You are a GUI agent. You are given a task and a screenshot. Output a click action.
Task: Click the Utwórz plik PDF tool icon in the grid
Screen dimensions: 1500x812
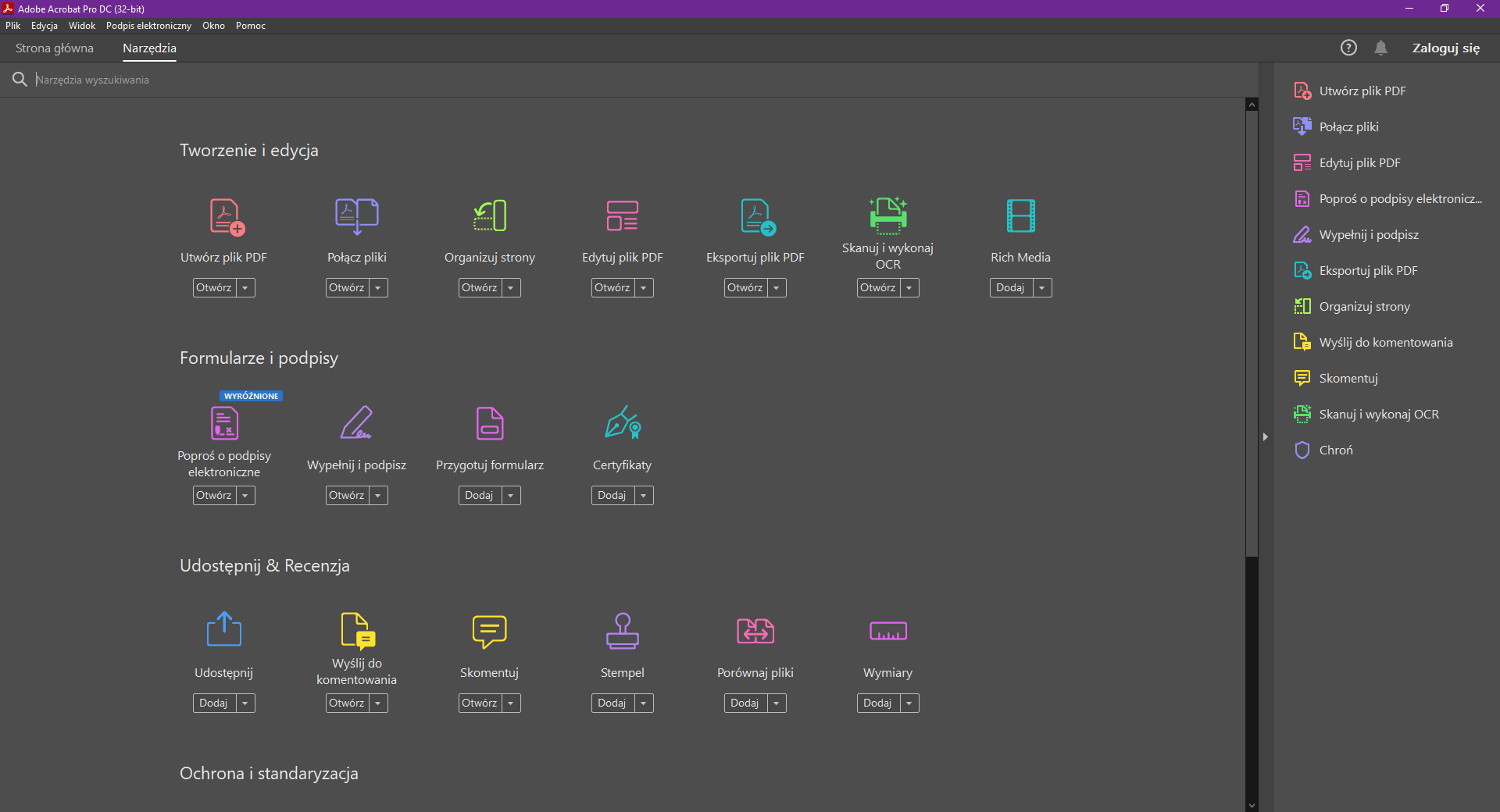[x=227, y=216]
